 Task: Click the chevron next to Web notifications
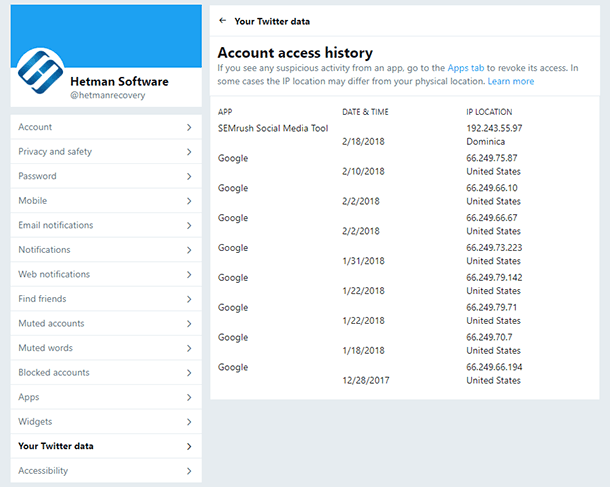pos(189,275)
